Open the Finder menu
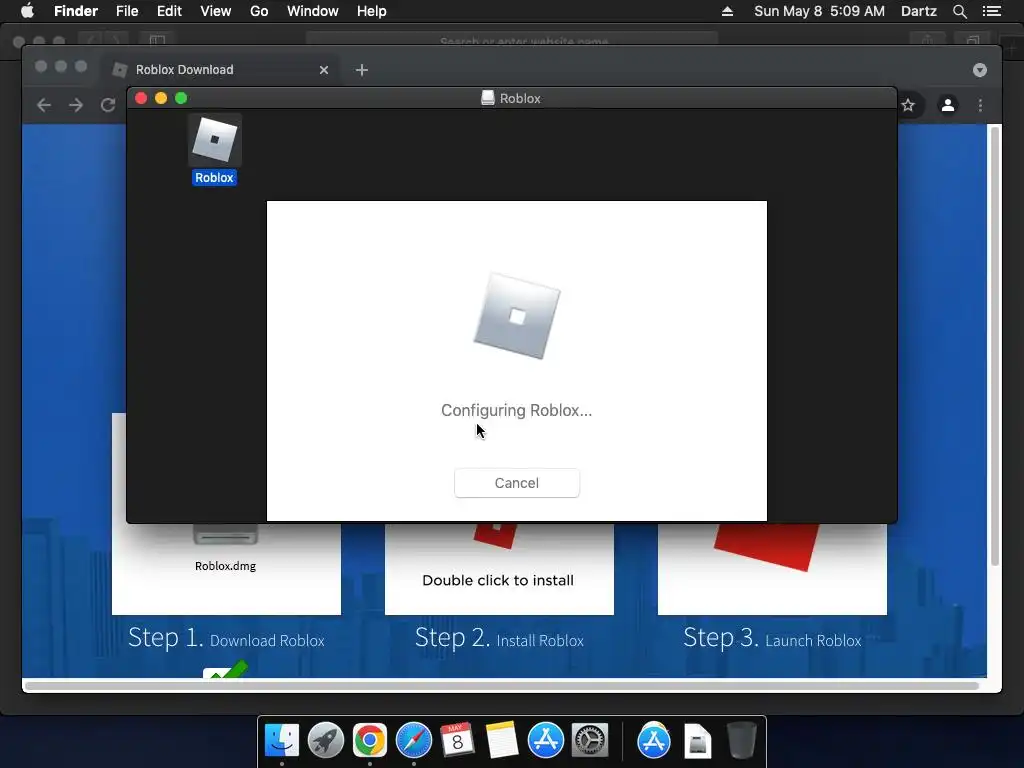Screen dimensions: 1024x768 click(76, 11)
